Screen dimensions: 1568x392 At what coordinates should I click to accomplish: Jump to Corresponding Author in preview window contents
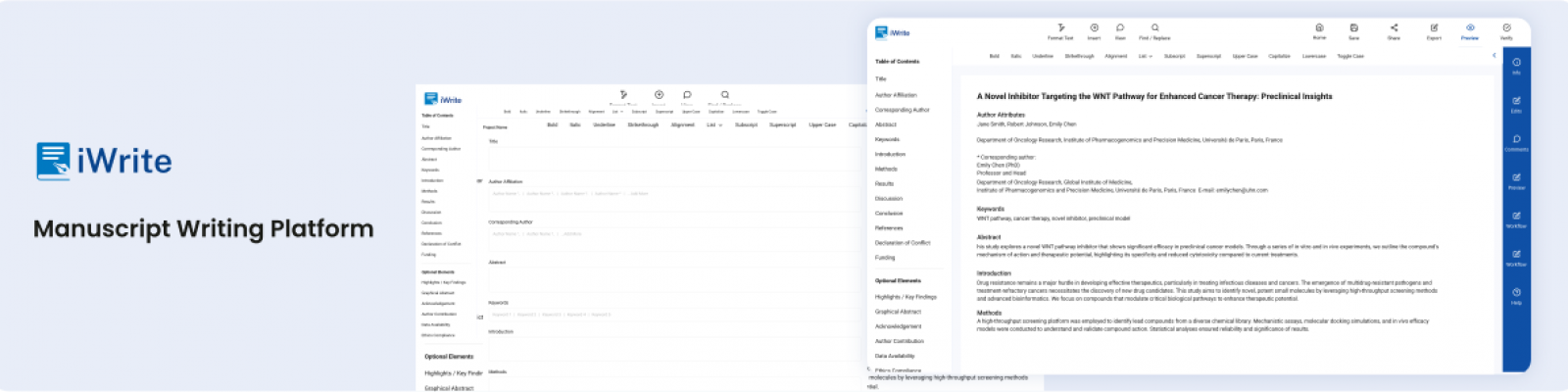point(903,110)
